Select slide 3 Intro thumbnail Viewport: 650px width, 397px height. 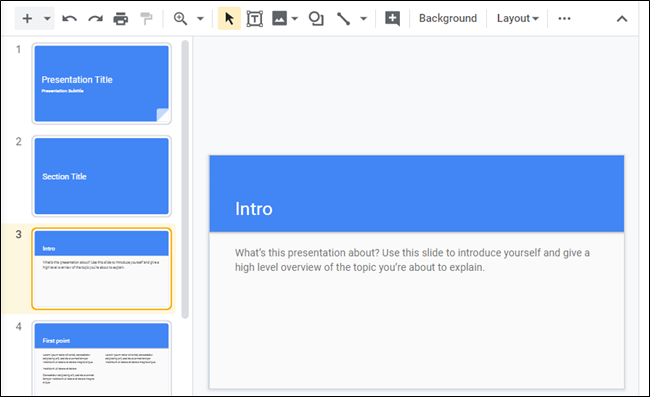click(102, 269)
